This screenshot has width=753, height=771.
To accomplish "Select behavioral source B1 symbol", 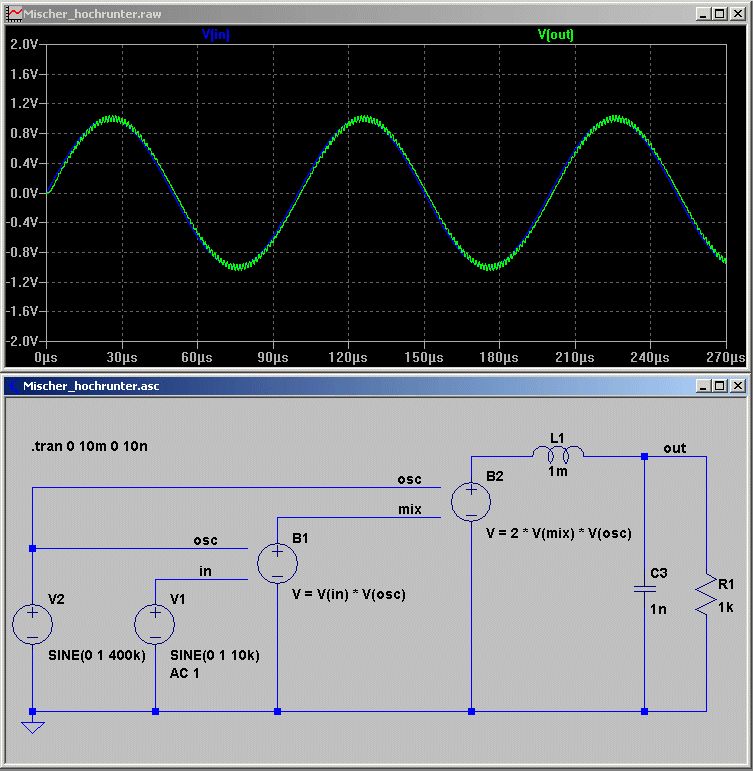I will [x=277, y=563].
